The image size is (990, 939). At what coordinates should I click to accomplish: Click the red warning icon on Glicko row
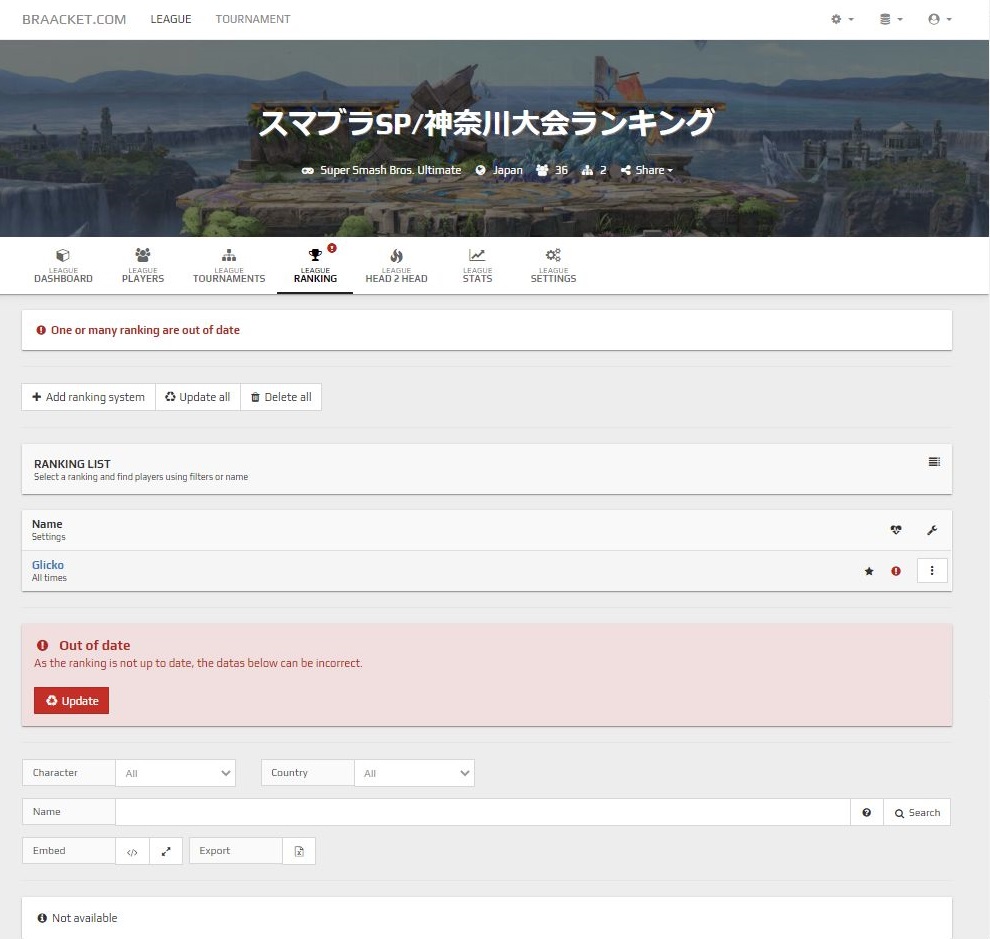pos(896,571)
